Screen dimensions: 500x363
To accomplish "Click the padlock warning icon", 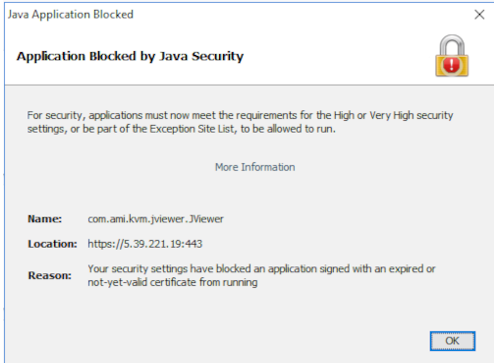I will click(x=452, y=56).
